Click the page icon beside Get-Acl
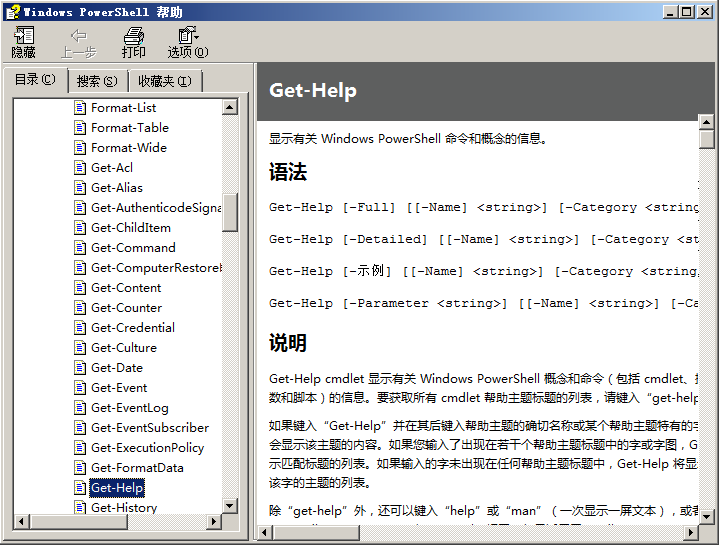719x545 pixels. (80, 168)
